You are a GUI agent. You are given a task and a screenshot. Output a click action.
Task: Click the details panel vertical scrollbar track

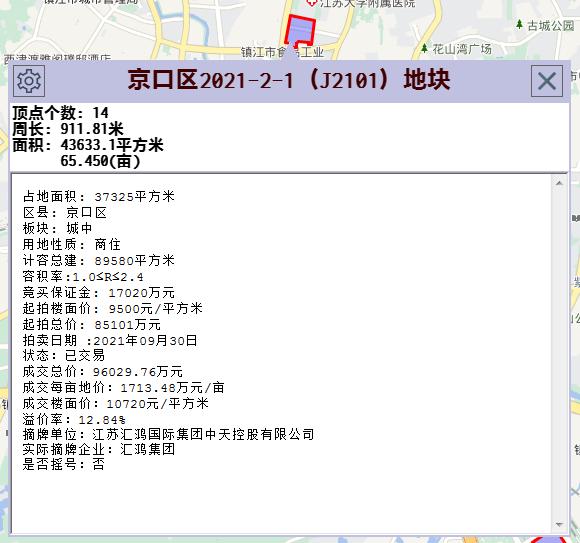tap(559, 354)
